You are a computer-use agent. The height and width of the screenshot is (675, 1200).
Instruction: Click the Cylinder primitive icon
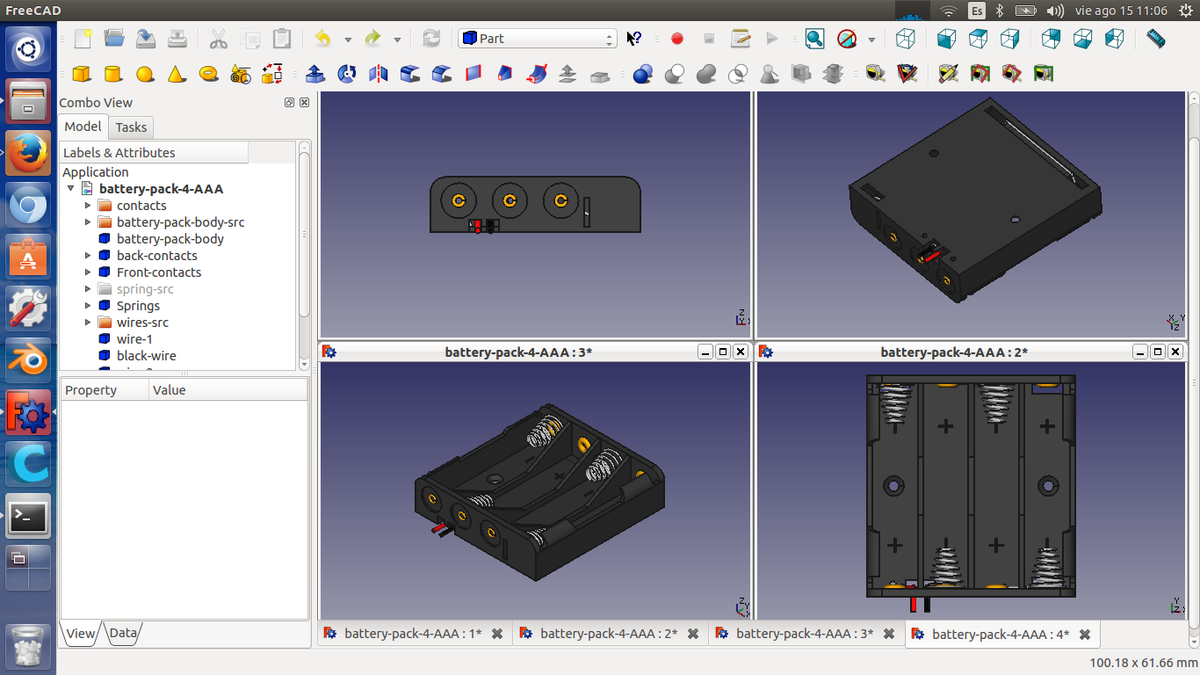coord(113,74)
